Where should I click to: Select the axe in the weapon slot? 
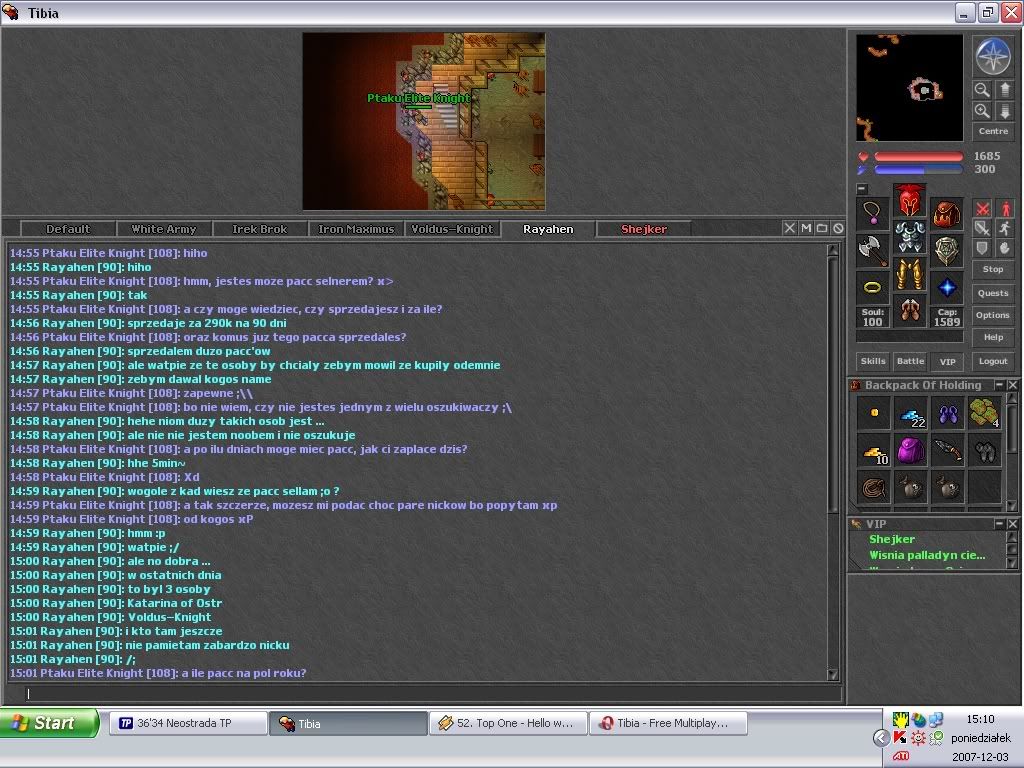click(x=872, y=251)
